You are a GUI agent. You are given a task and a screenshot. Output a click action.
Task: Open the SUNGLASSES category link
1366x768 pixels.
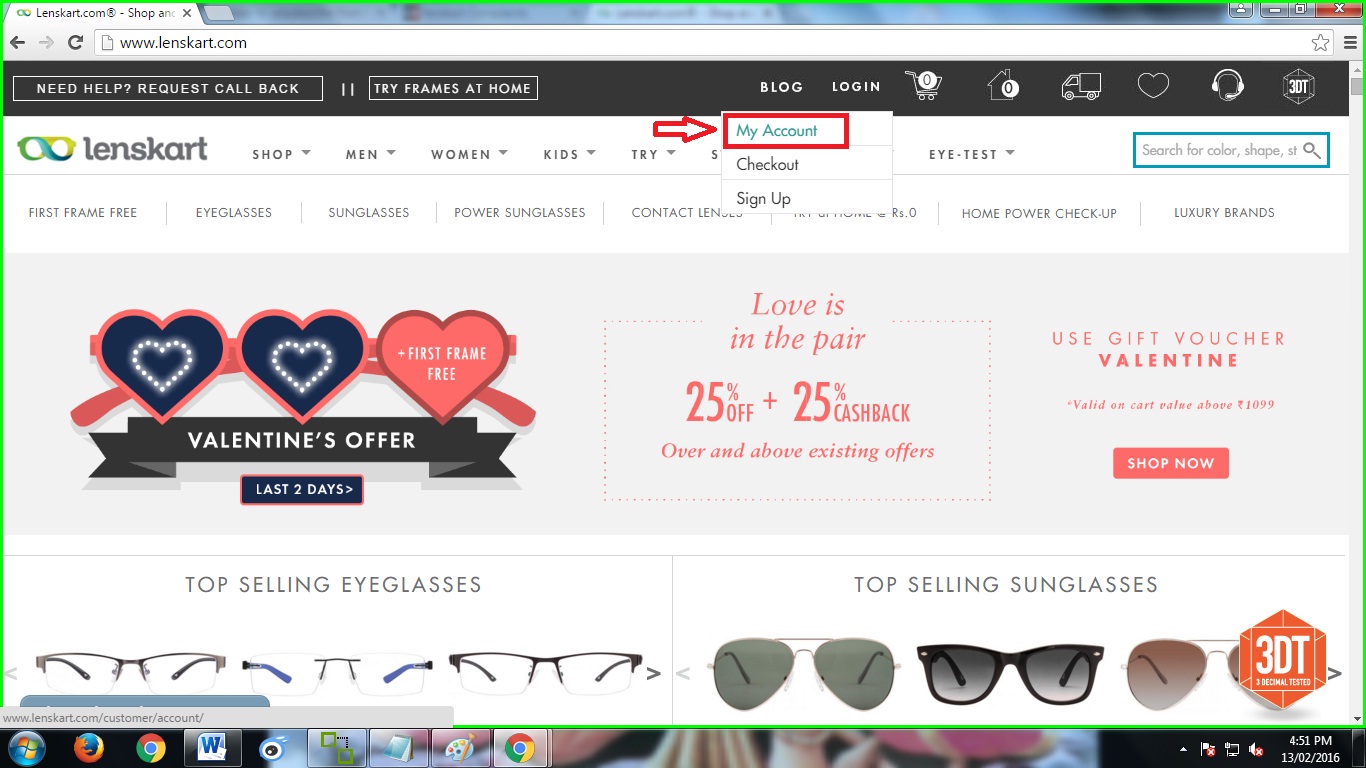(x=369, y=213)
